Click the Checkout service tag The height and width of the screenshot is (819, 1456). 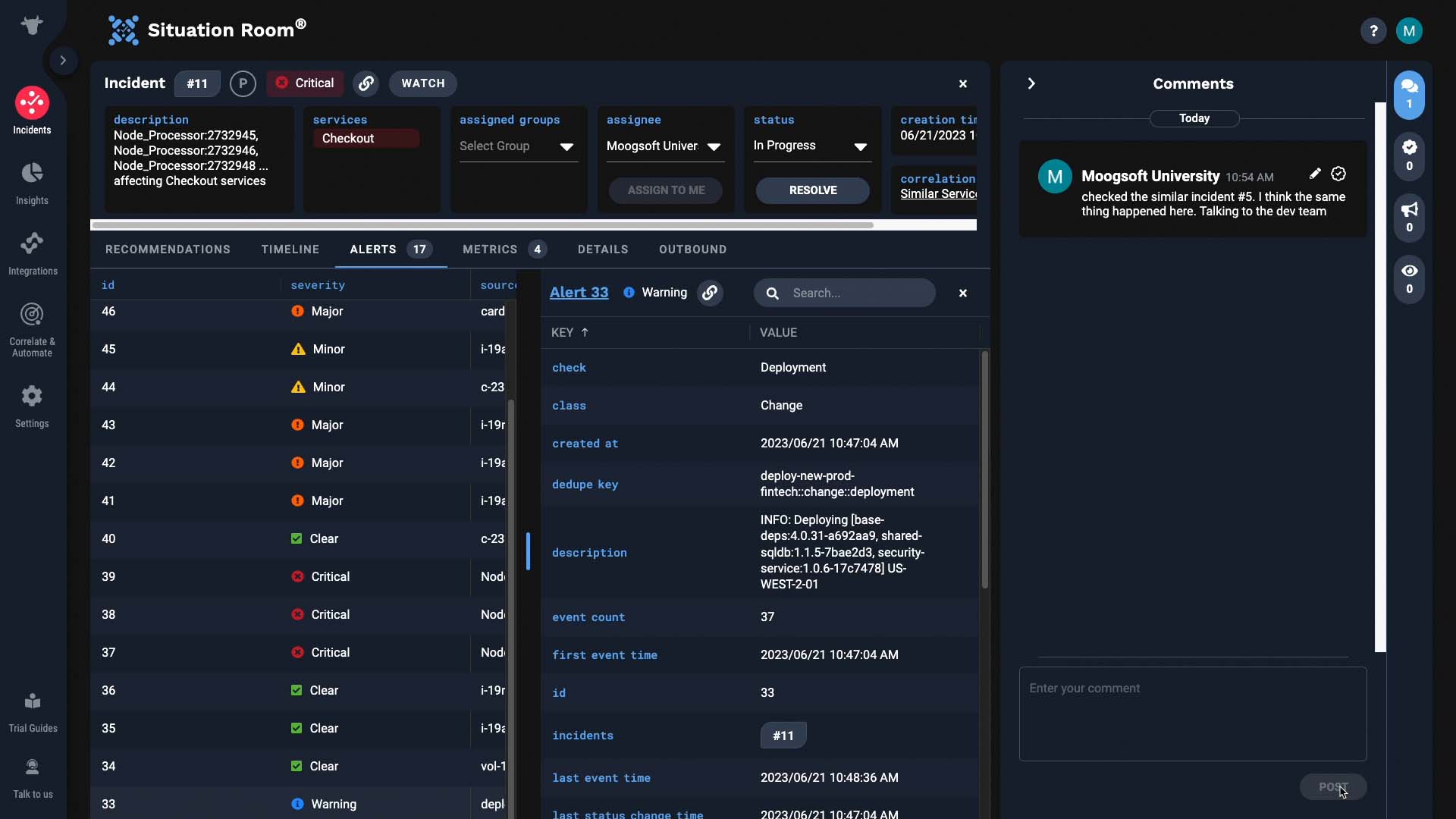tap(366, 138)
